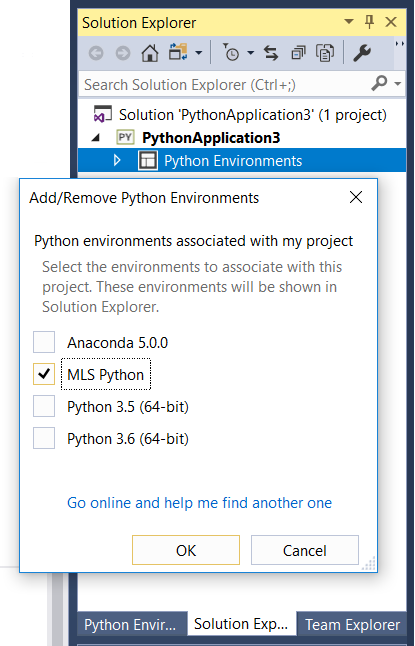Click the Pending Changes Filter clock icon
Screen dimensions: 415x646
pyautogui.click(x=231, y=53)
